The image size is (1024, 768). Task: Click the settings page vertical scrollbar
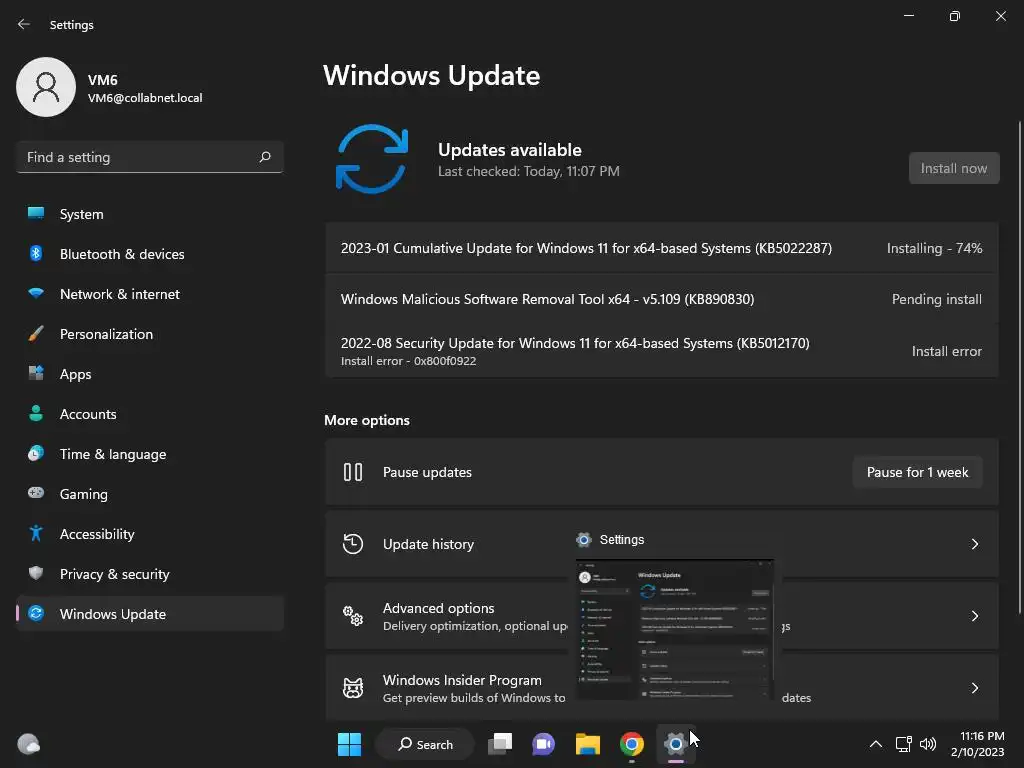point(1019,368)
